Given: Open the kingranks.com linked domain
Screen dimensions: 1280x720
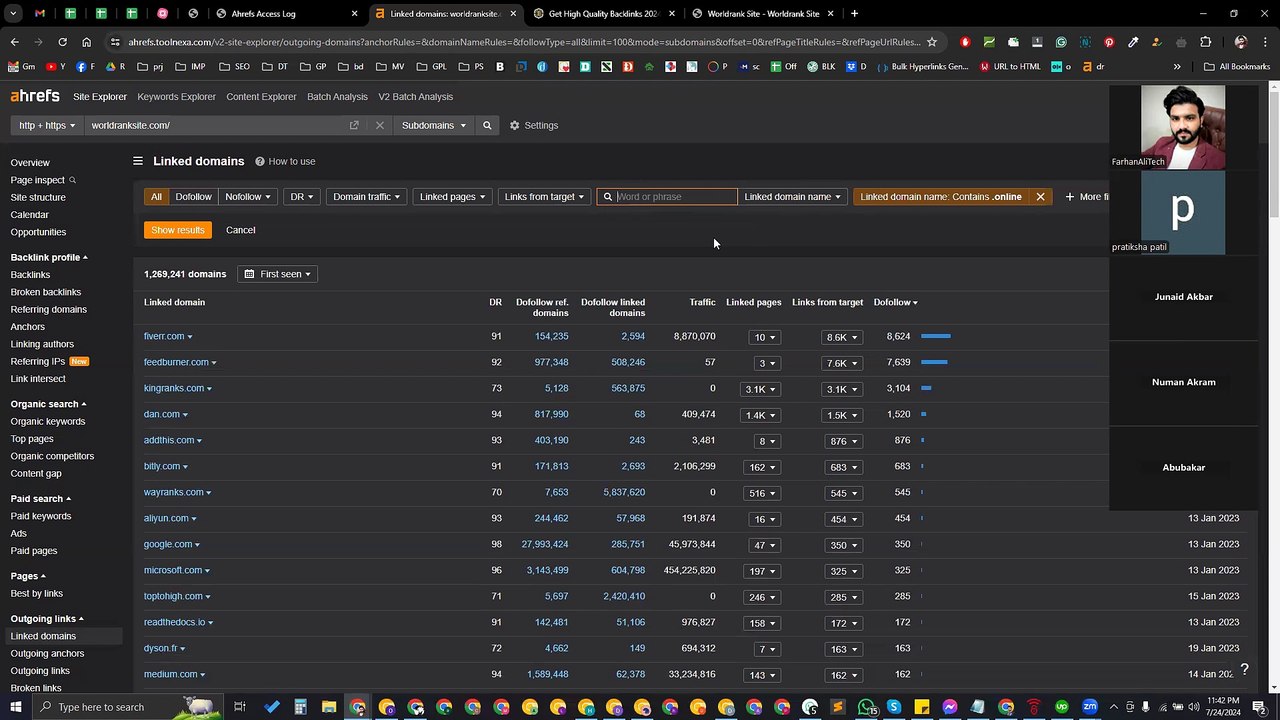Looking at the screenshot, I should click(174, 388).
